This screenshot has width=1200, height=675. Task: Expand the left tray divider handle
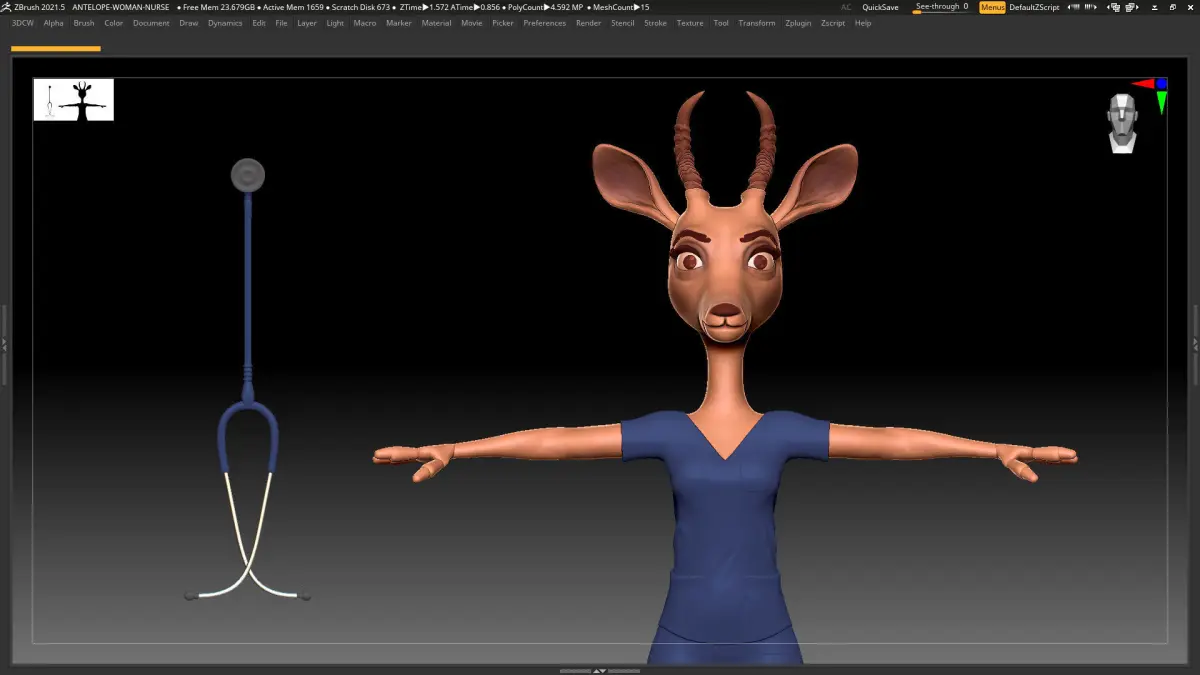pyautogui.click(x=4, y=345)
